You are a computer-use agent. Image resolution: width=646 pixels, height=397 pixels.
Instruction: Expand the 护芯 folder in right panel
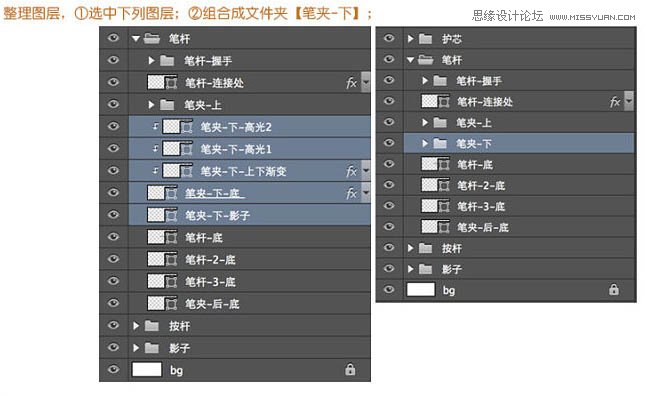click(x=410, y=39)
